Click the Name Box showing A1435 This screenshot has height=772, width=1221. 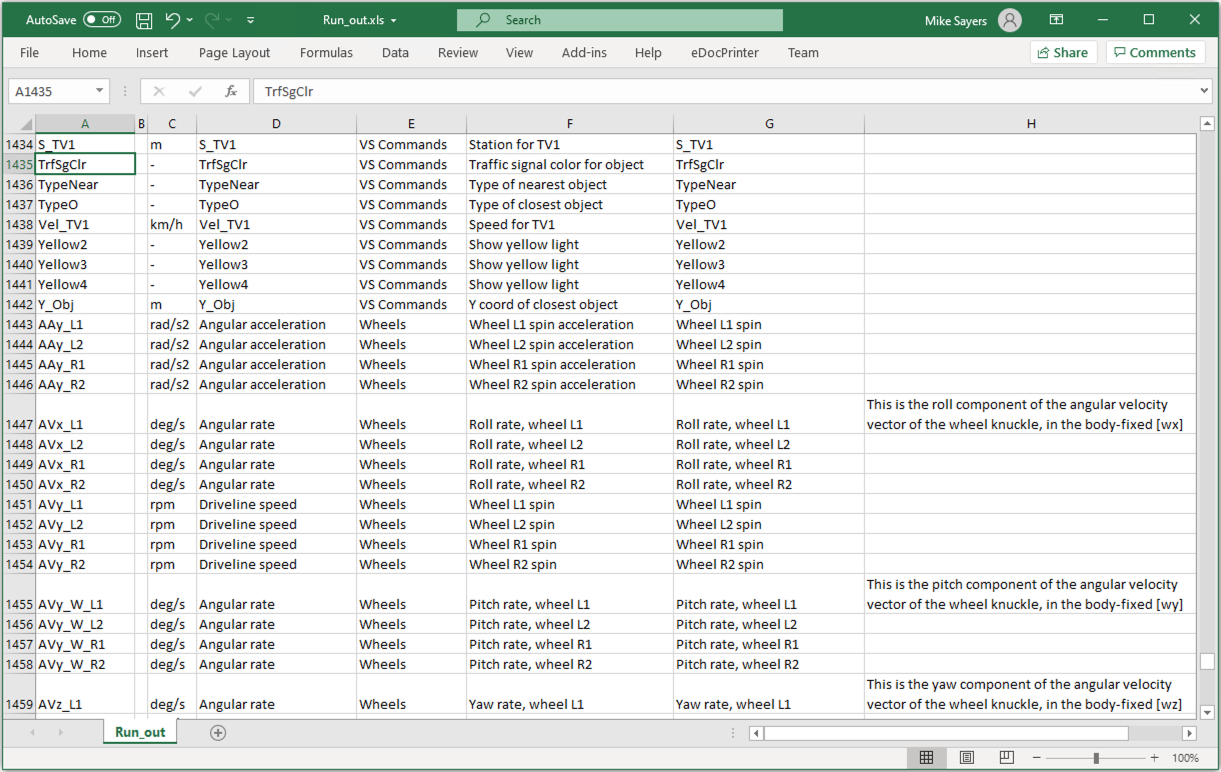[x=50, y=91]
